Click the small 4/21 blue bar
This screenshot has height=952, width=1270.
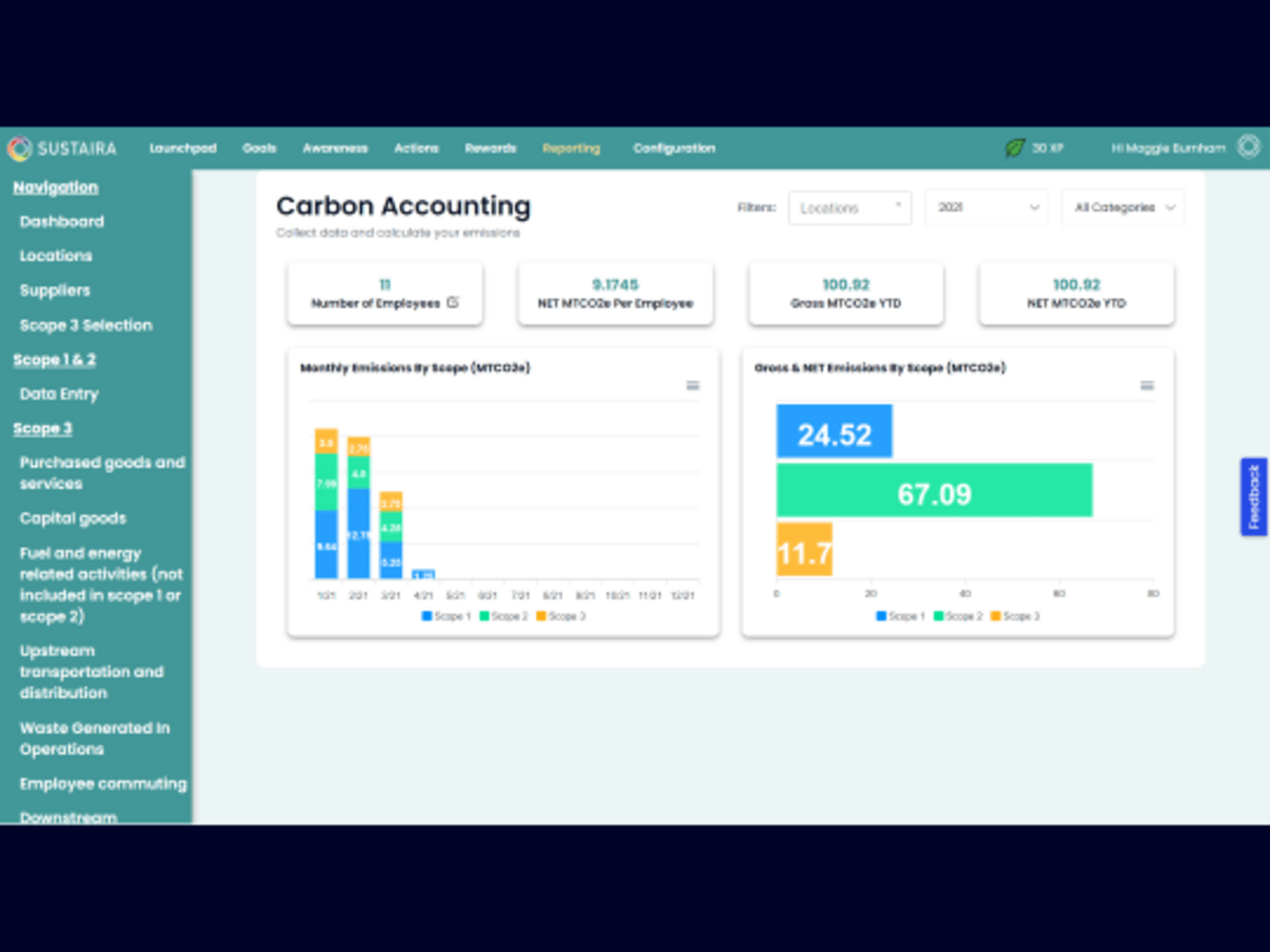click(x=424, y=574)
